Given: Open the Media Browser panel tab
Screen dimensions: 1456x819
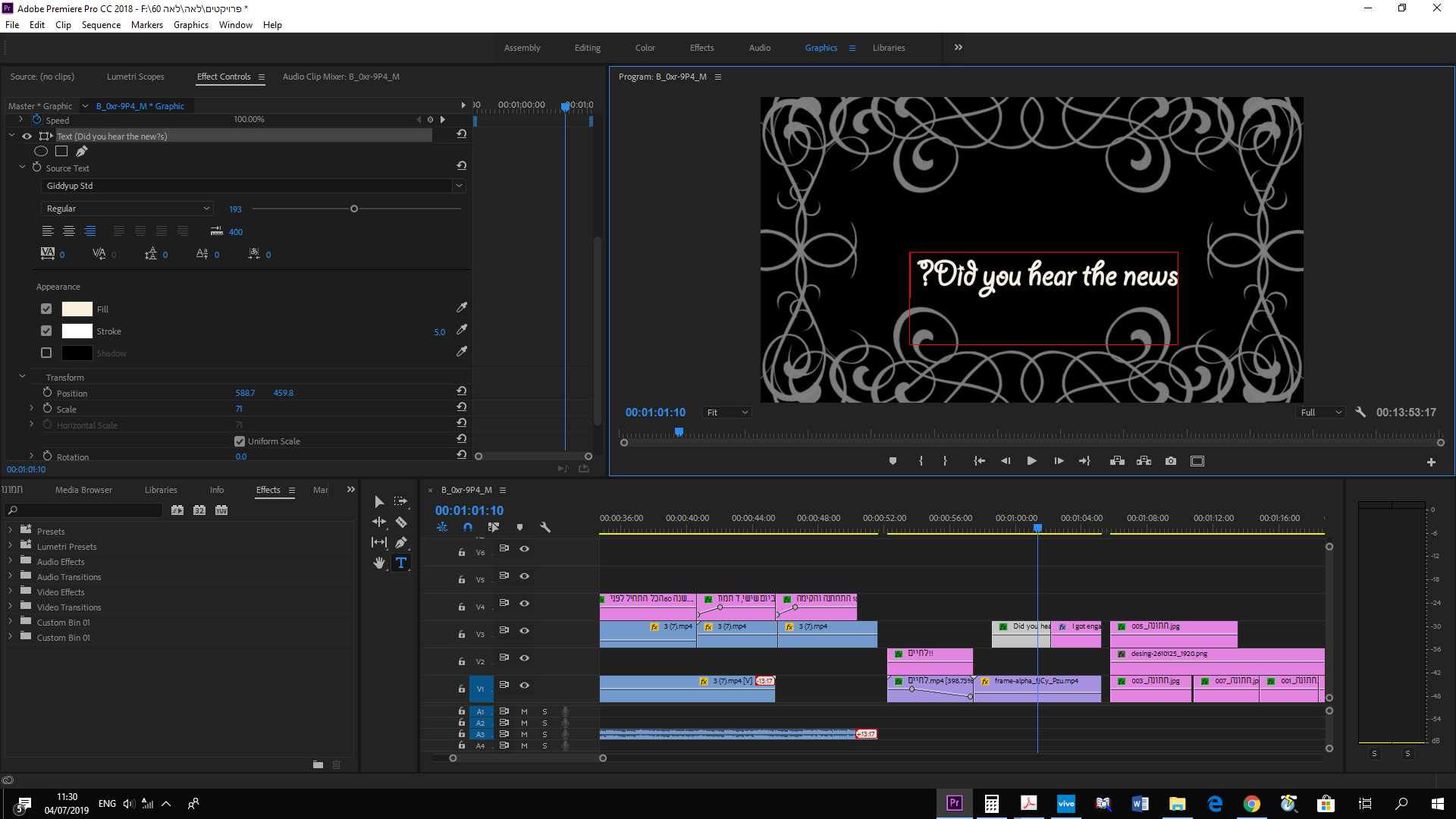Looking at the screenshot, I should (83, 490).
